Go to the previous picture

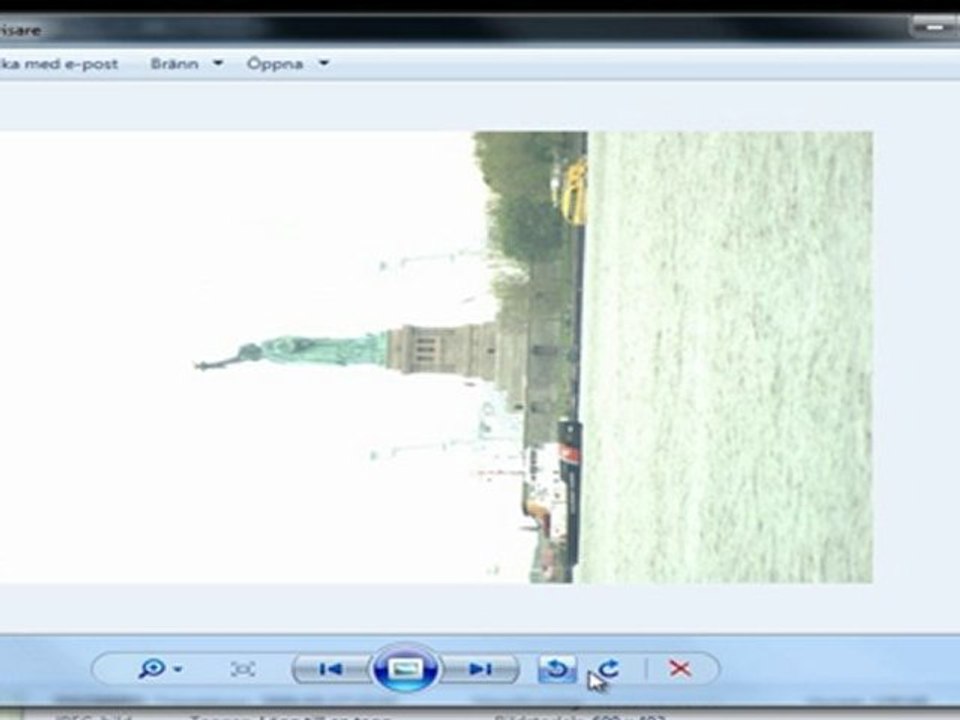[x=331, y=669]
